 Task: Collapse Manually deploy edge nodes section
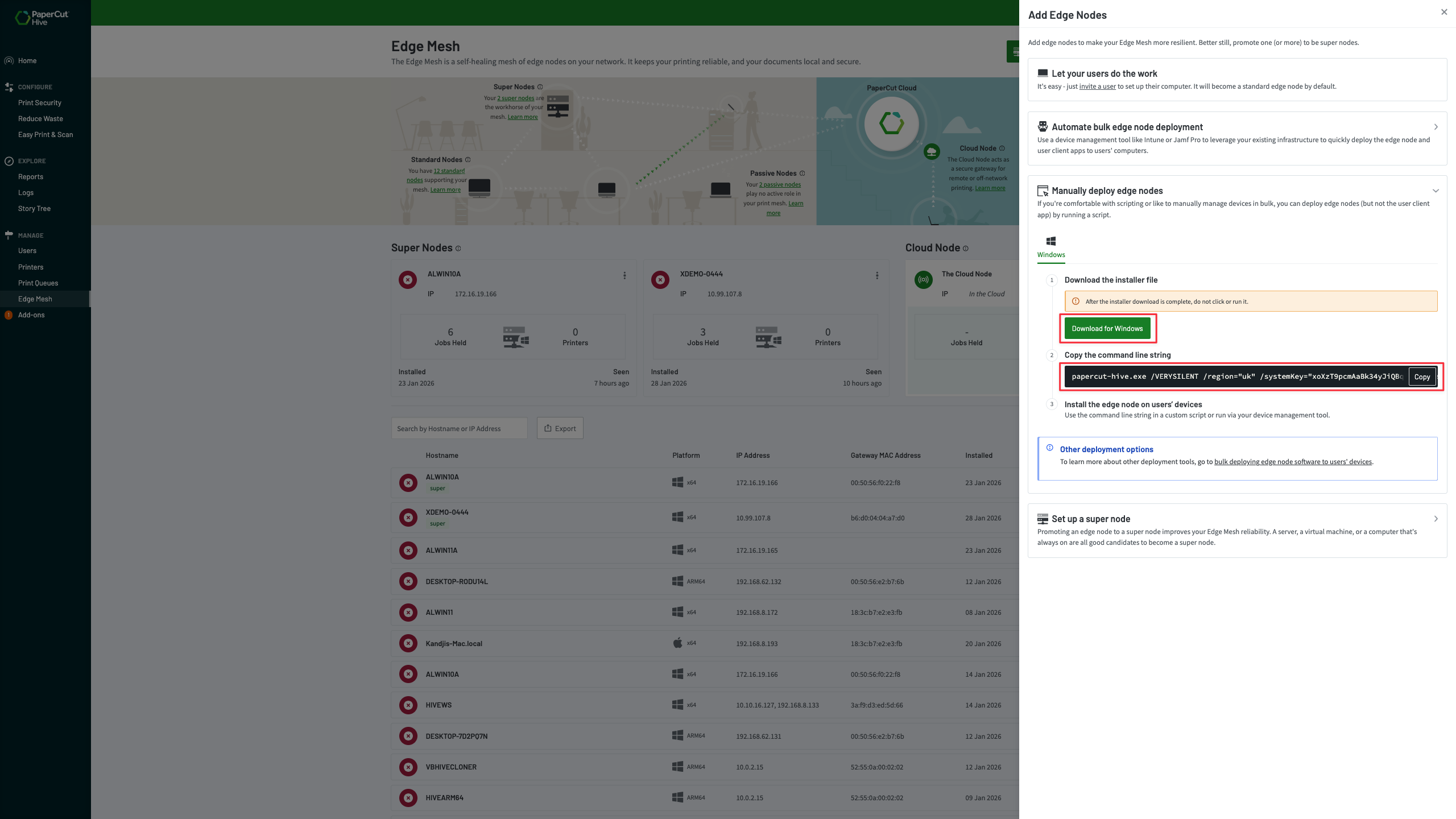coord(1436,191)
